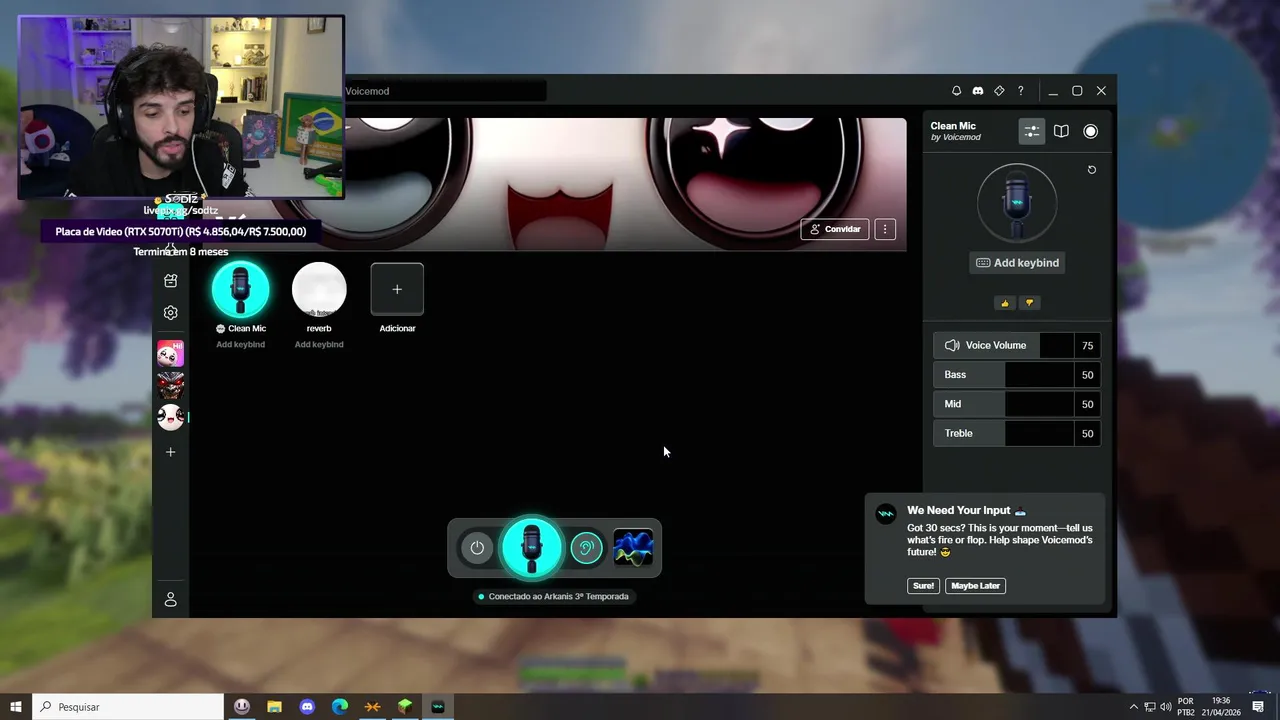The height and width of the screenshot is (720, 1280).
Task: Reset Clean Mic settings with the reset arrow
Action: pos(1092,170)
